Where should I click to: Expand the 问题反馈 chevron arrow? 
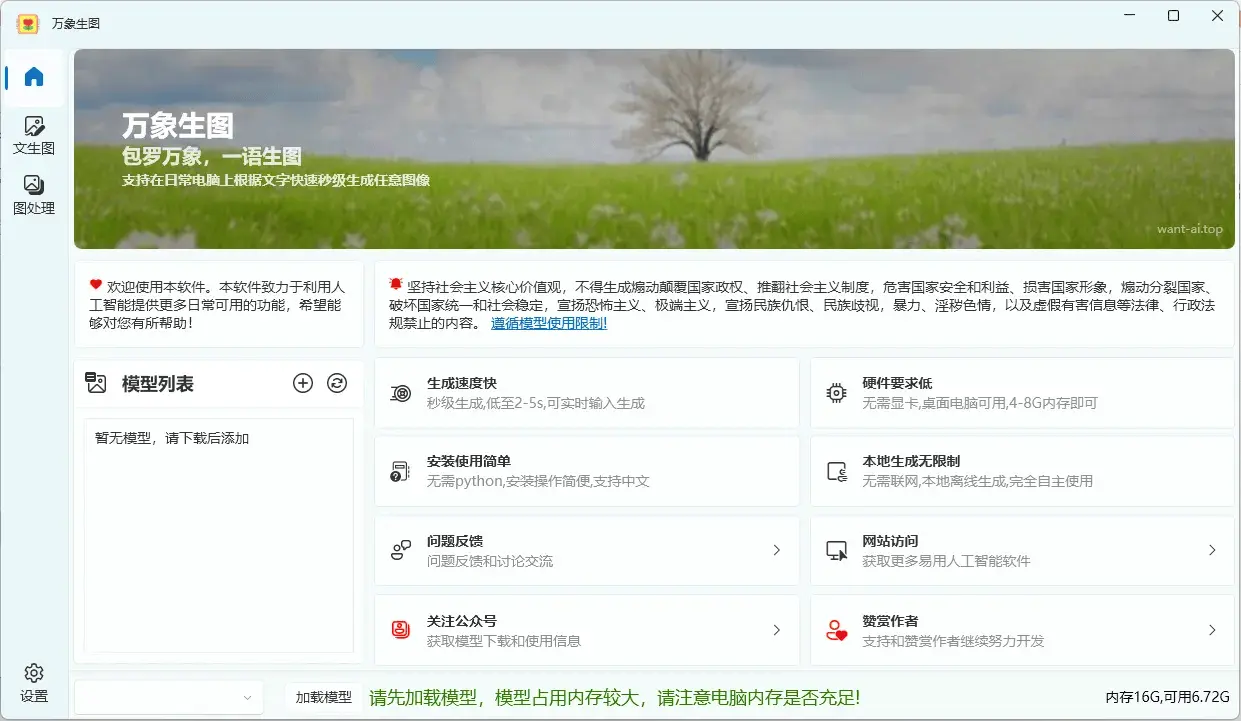pyautogui.click(x=777, y=550)
